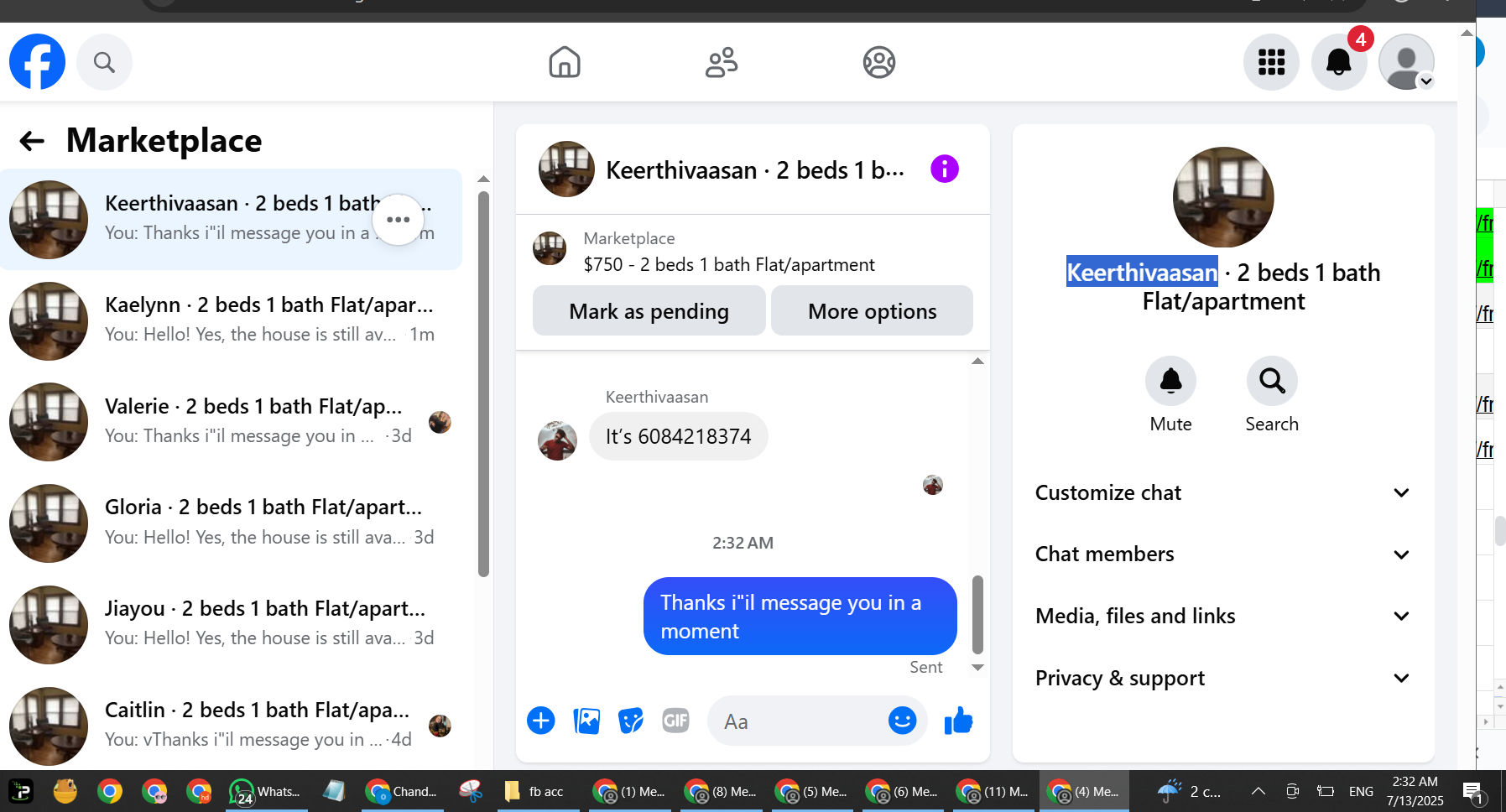Screen dimensions: 1506x812
Task: Click the sent bubble Thanks i"il message you
Action: [x=800, y=617]
